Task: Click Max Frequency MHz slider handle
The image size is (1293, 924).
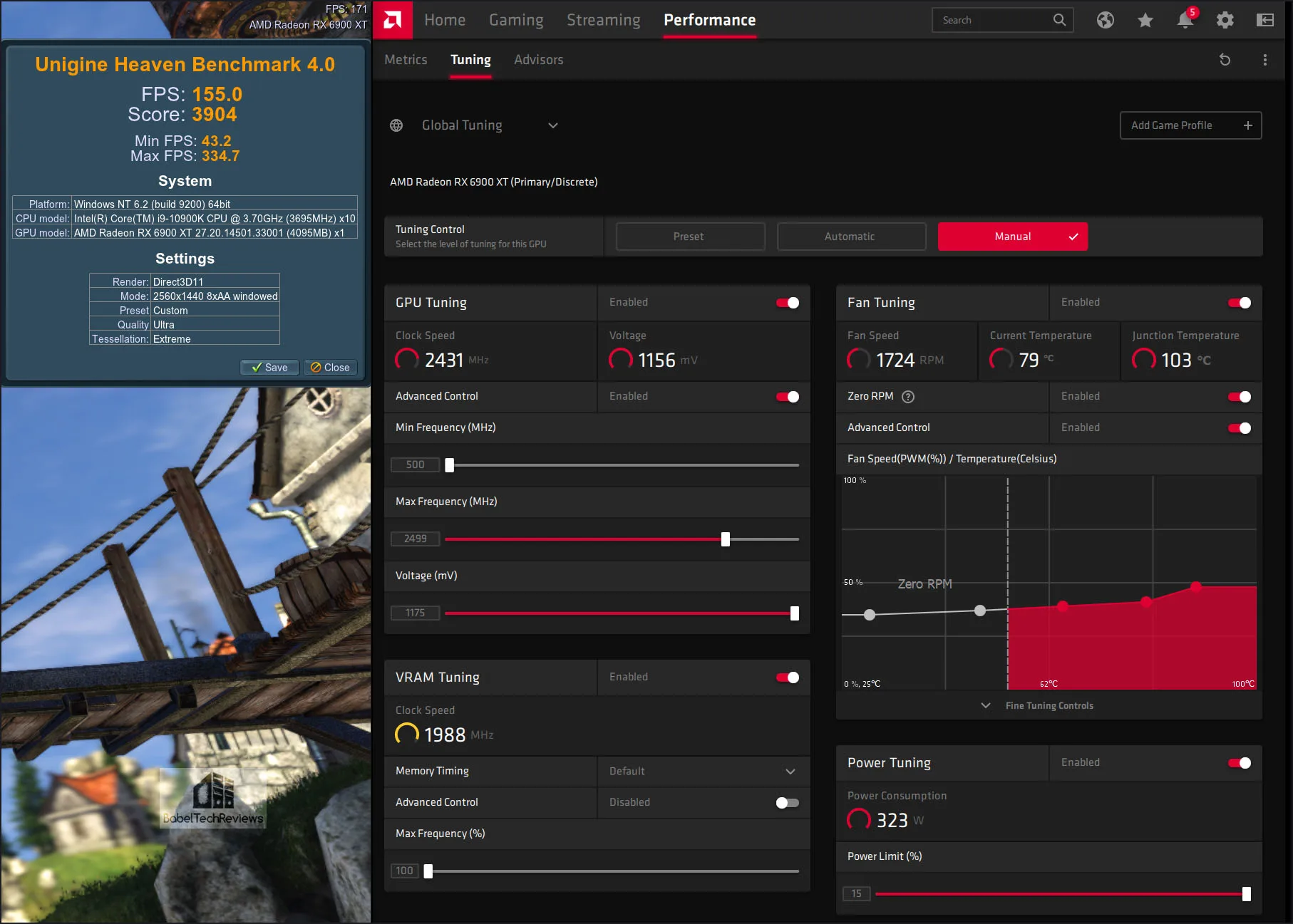Action: (x=725, y=539)
